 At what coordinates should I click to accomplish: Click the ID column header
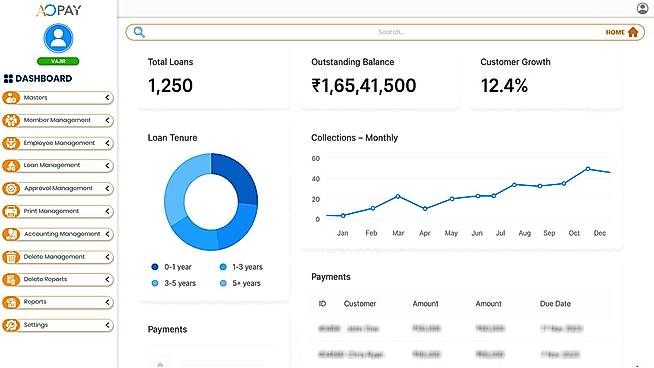pyautogui.click(x=322, y=304)
